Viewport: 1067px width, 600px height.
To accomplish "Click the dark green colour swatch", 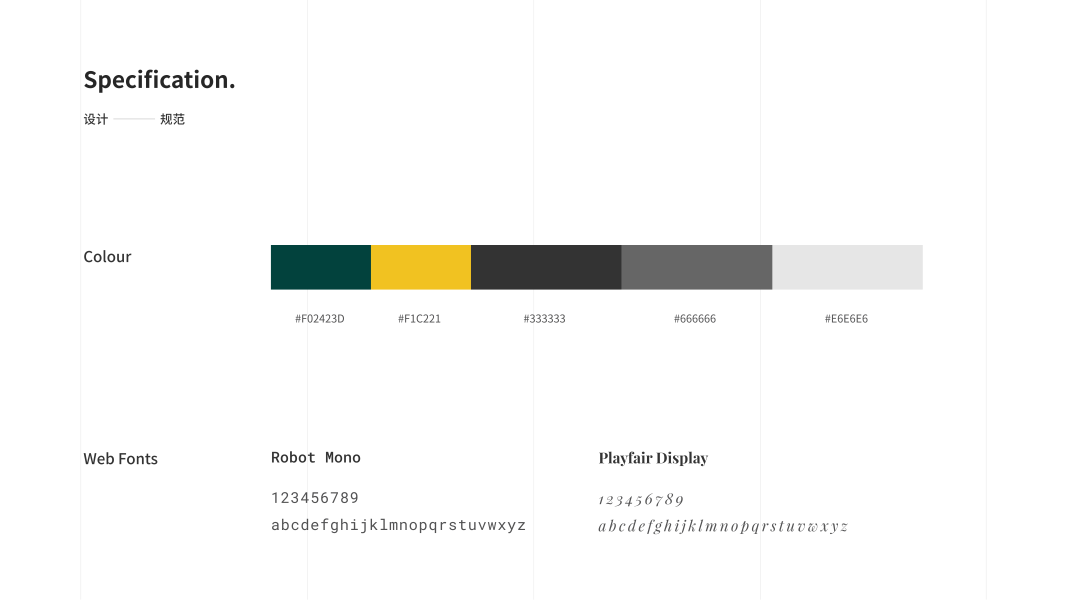I will tap(320, 267).
